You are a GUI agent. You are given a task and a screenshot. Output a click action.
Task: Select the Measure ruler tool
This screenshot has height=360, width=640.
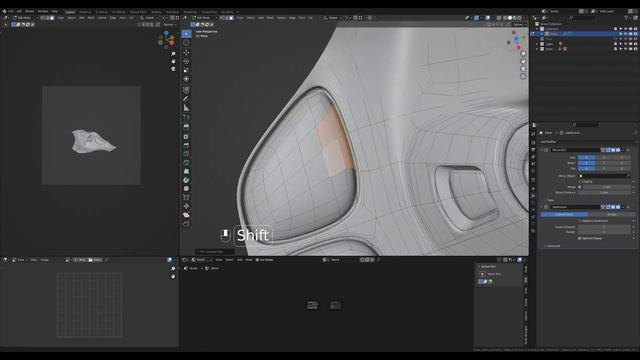pyautogui.click(x=186, y=108)
